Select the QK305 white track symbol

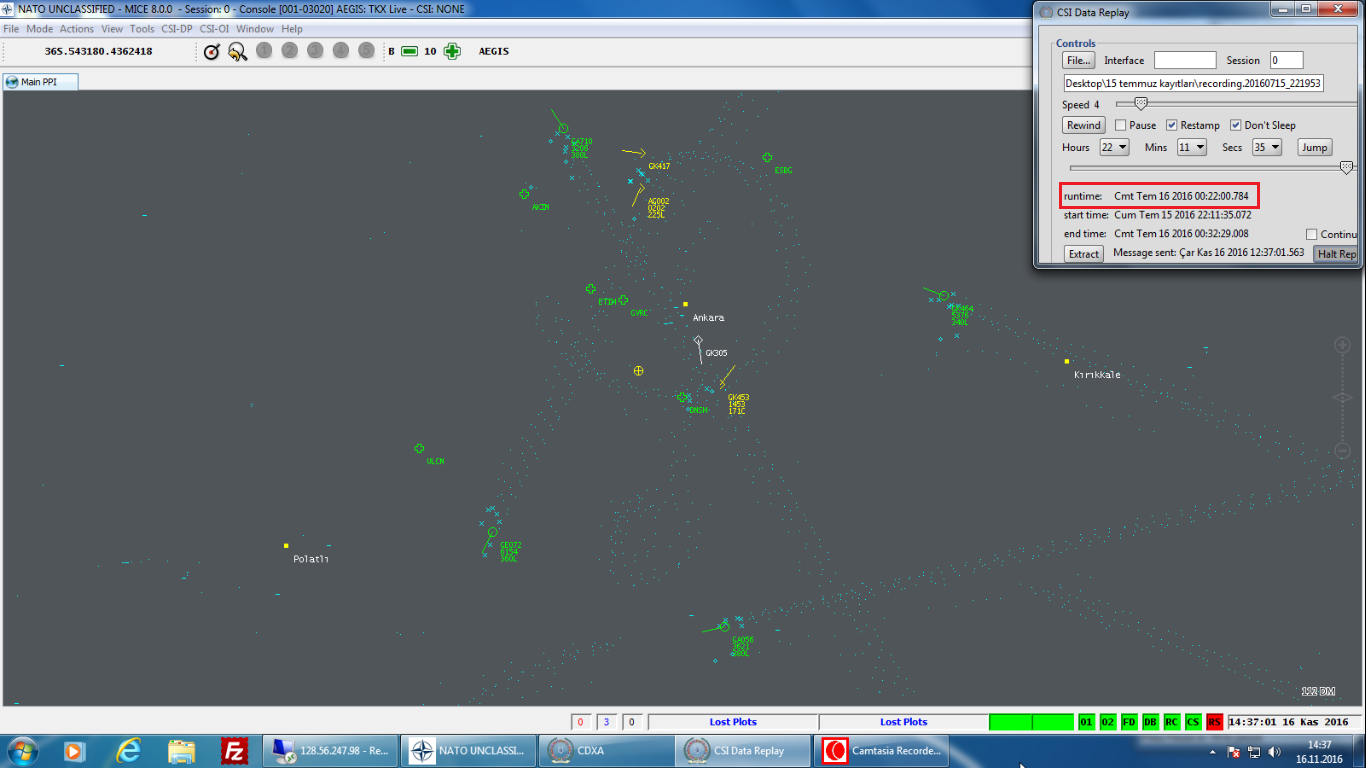click(698, 341)
